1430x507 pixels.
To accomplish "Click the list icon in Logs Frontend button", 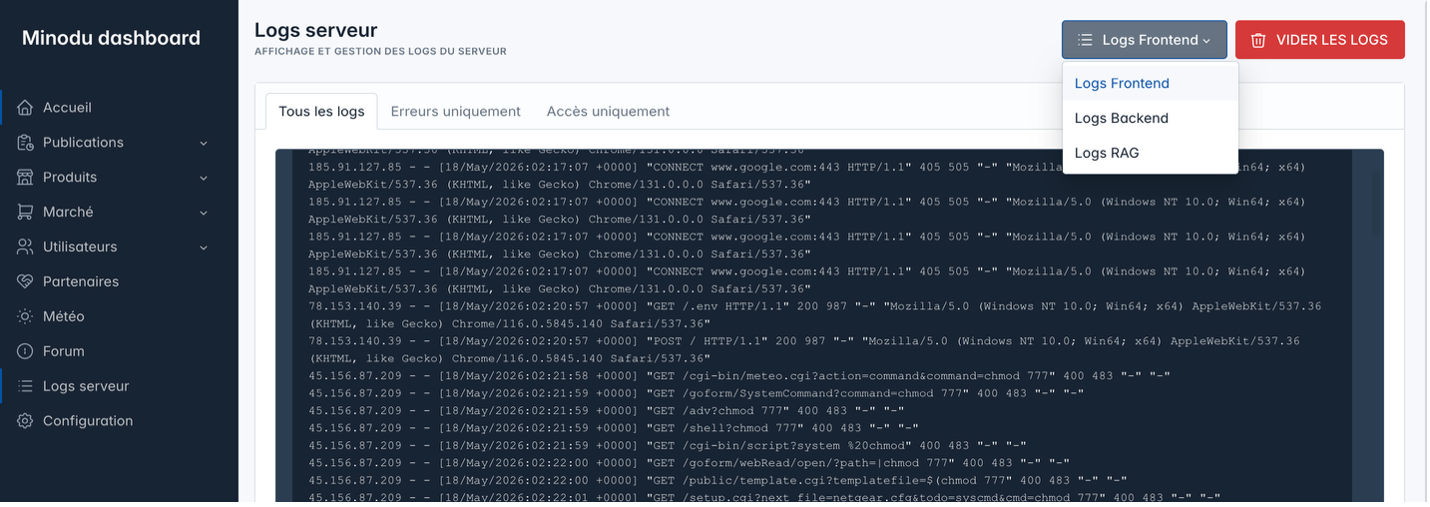I will (x=1085, y=40).
